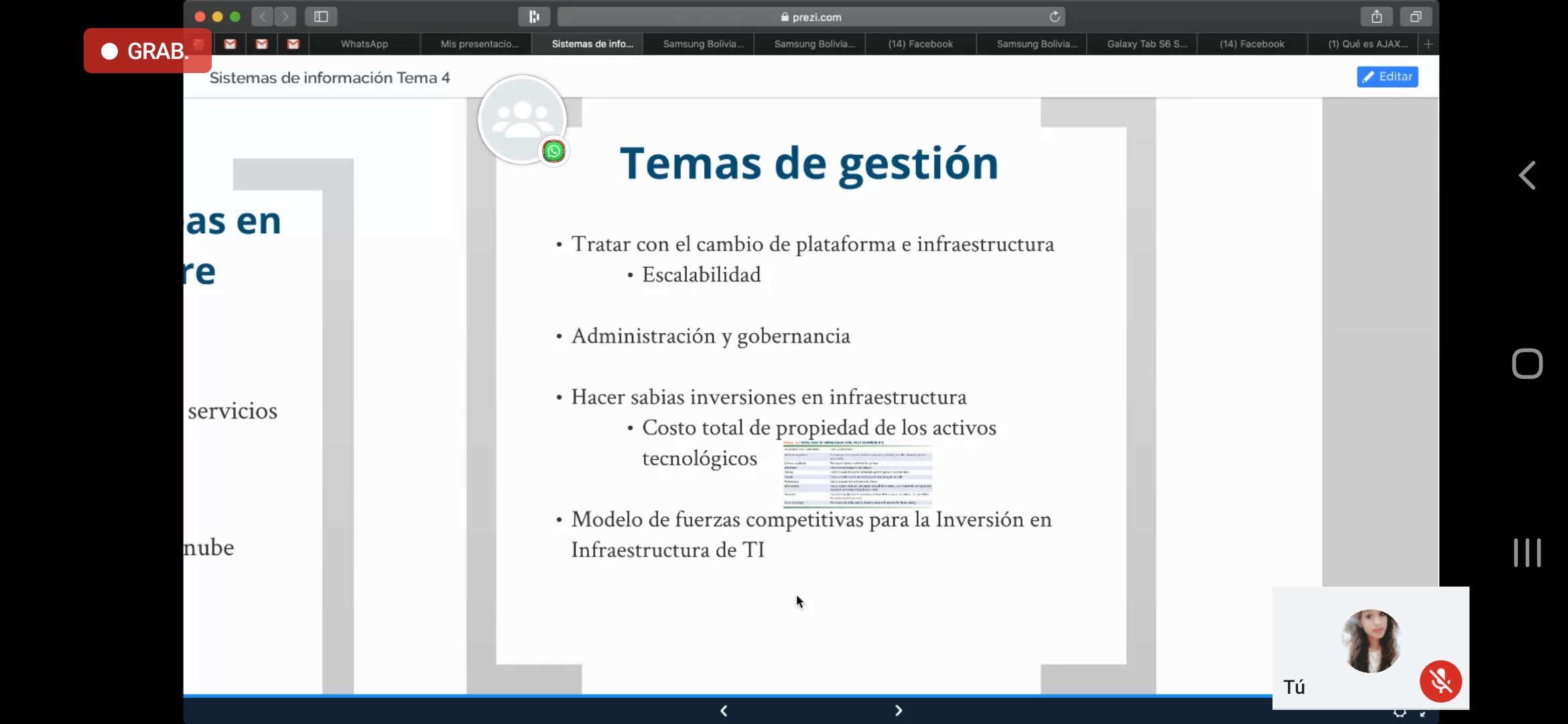Click Safari's back navigation arrow

point(263,17)
